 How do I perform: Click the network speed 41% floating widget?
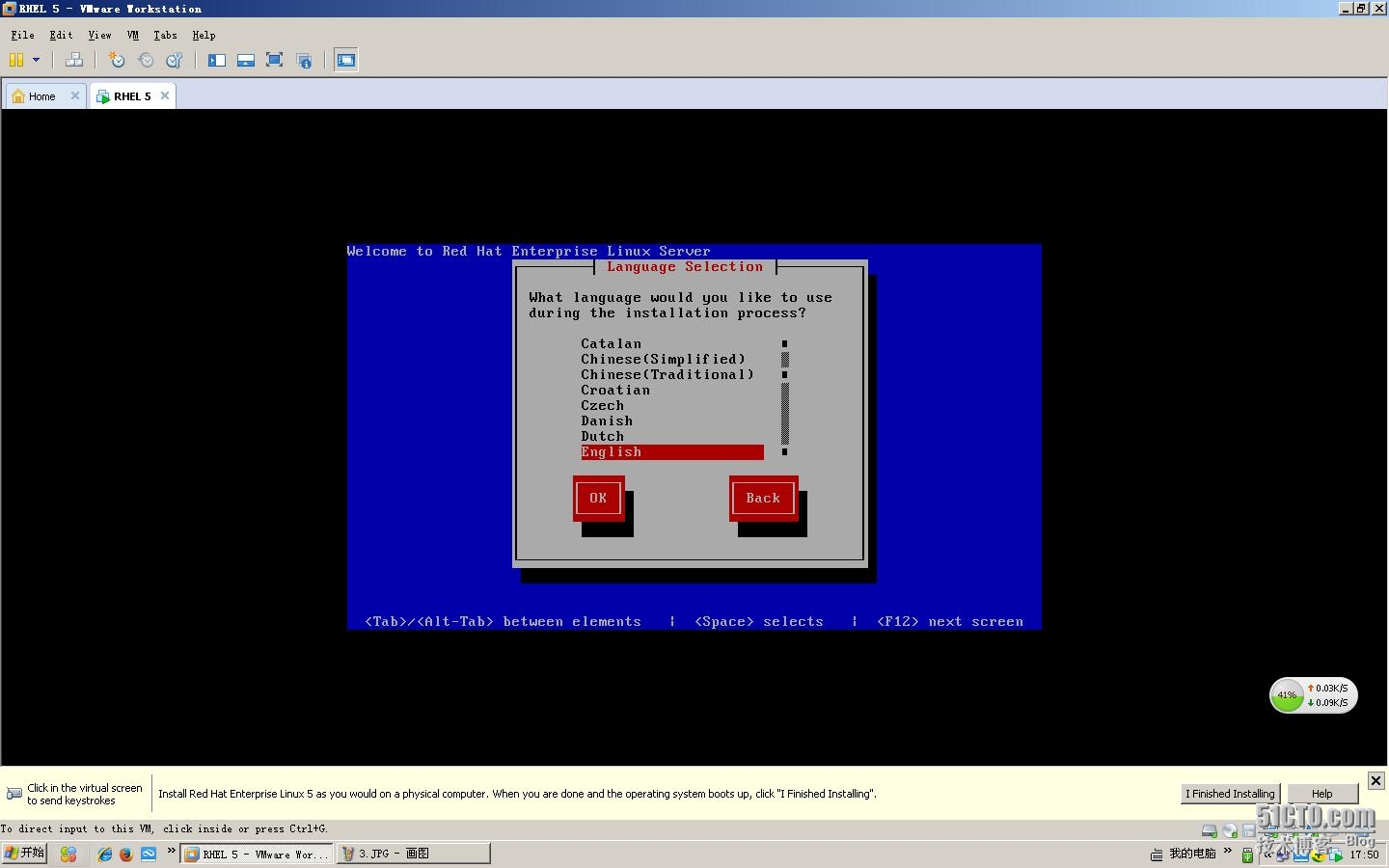click(1313, 695)
